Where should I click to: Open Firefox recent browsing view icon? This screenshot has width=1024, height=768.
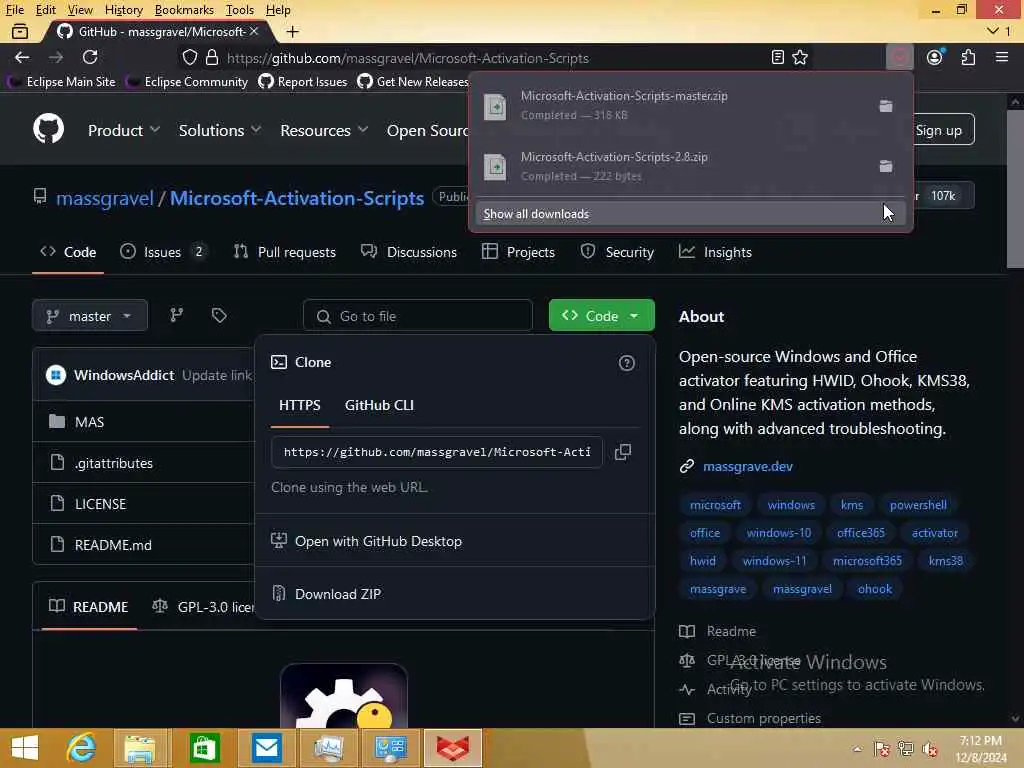pyautogui.click(x=20, y=31)
